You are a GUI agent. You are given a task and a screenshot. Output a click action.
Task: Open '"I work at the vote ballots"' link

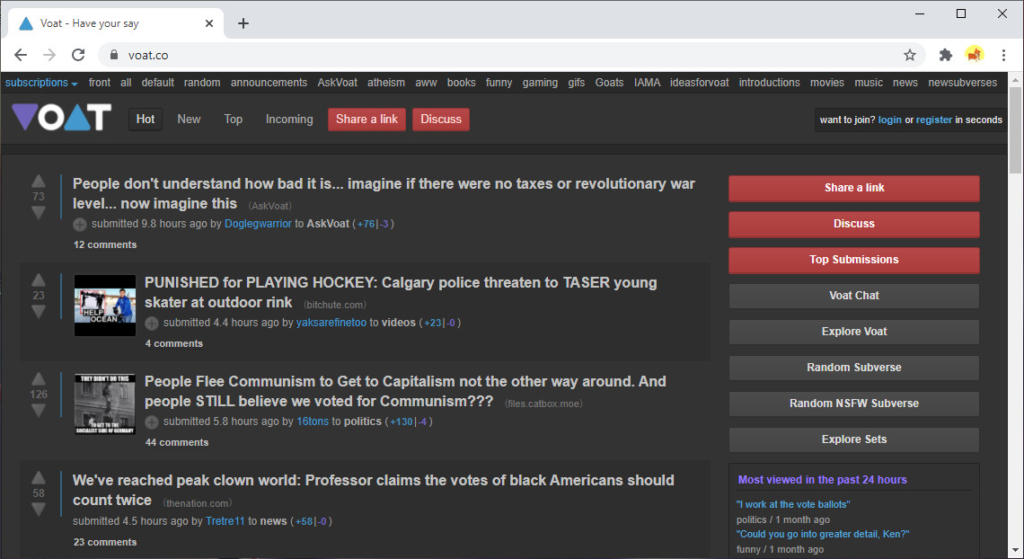tap(793, 504)
